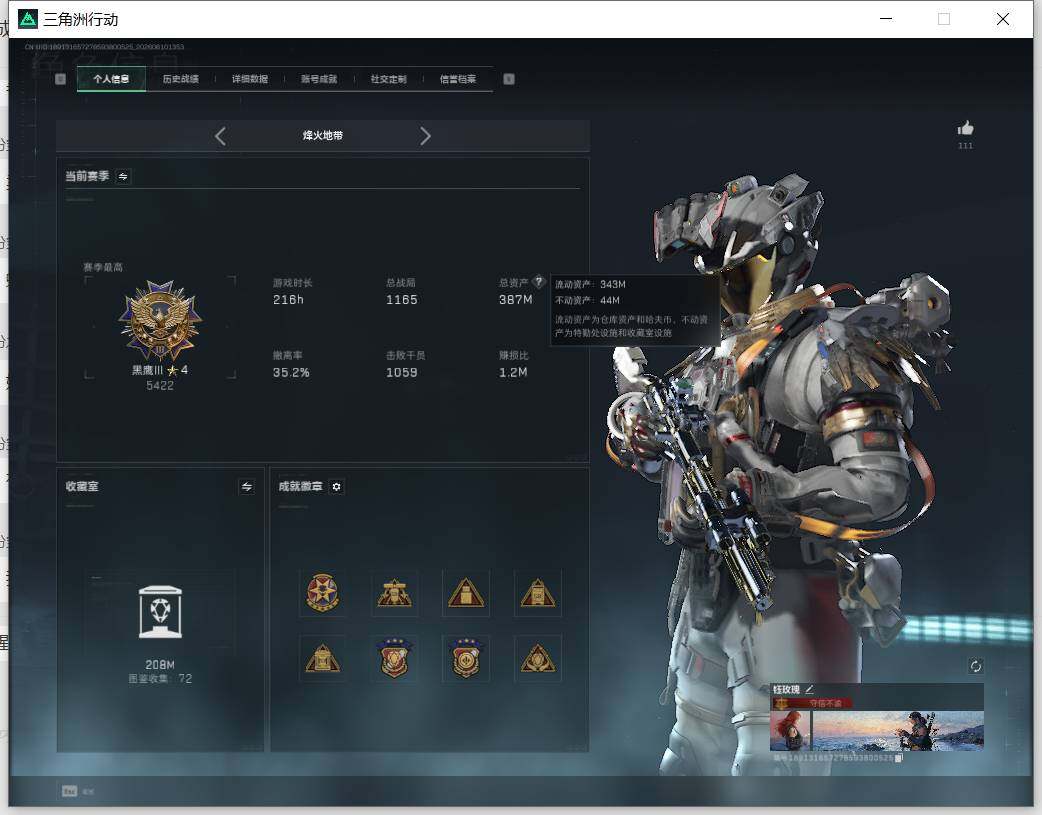
Task: Open badge settings gear beside 成就徽章
Action: (337, 487)
